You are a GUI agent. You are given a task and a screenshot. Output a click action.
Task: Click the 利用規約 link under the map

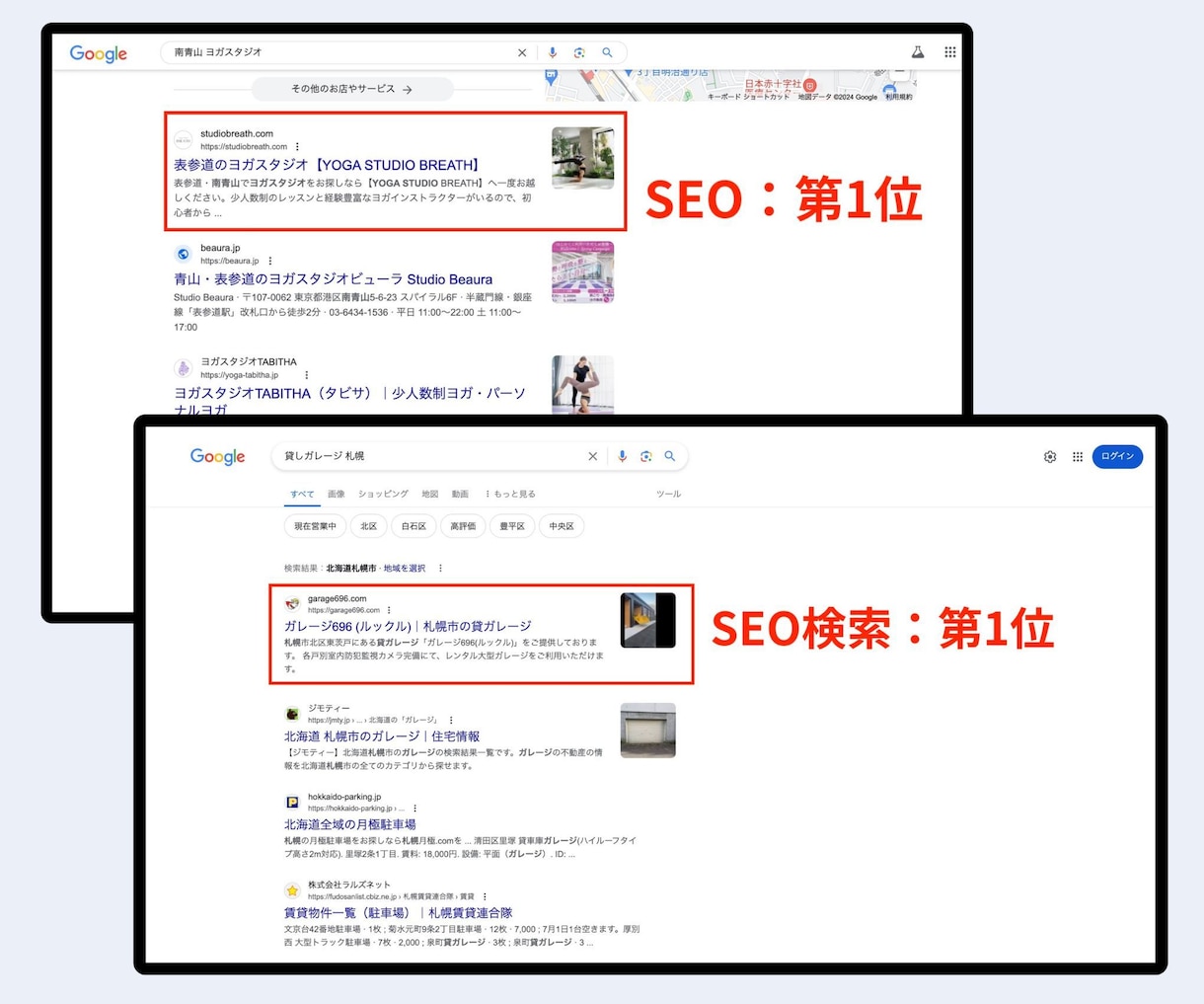899,97
